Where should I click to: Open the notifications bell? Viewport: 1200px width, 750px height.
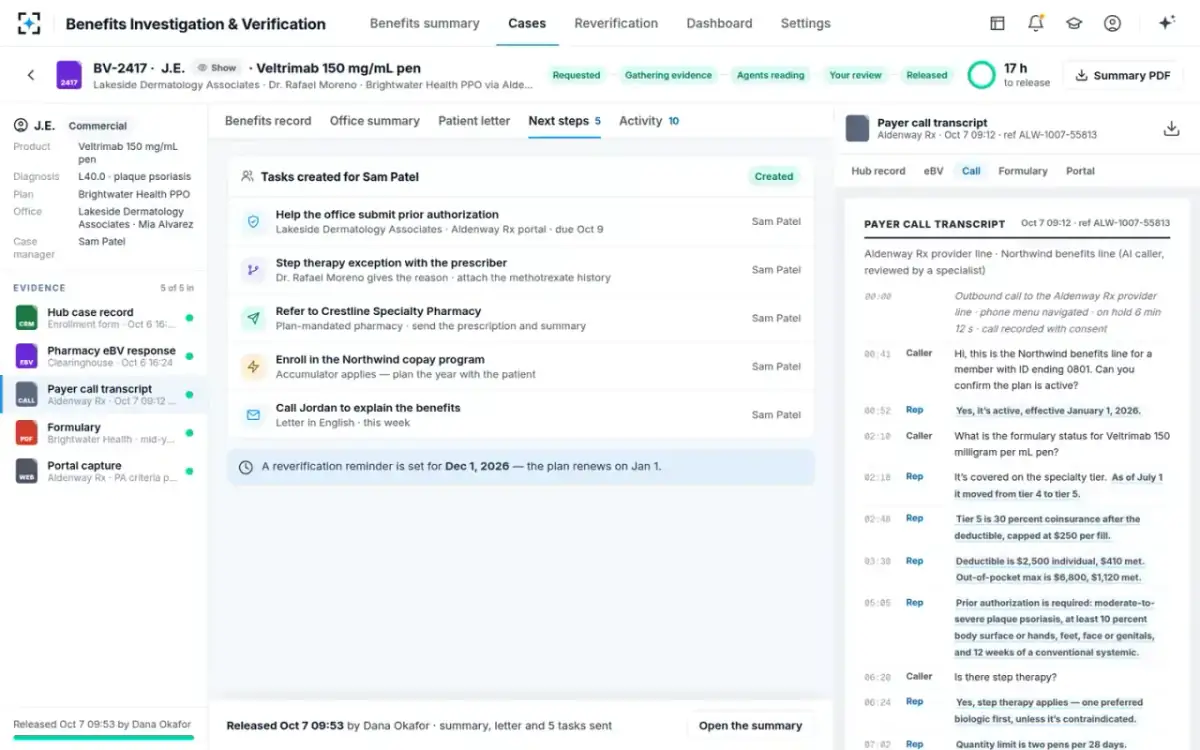(x=1036, y=23)
